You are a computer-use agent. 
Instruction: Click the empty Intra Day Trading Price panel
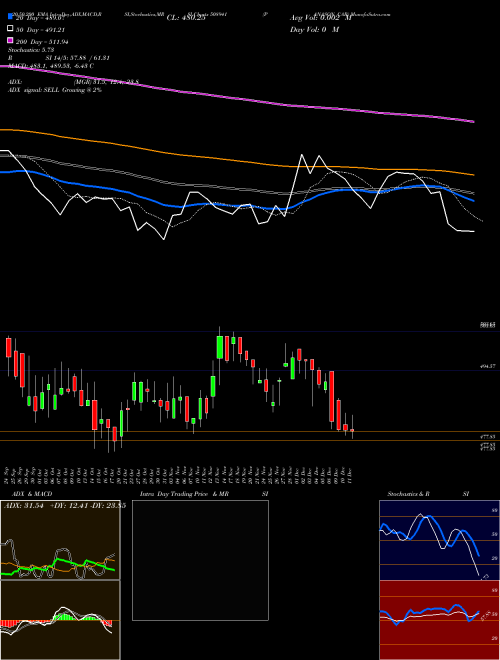tap(200, 560)
